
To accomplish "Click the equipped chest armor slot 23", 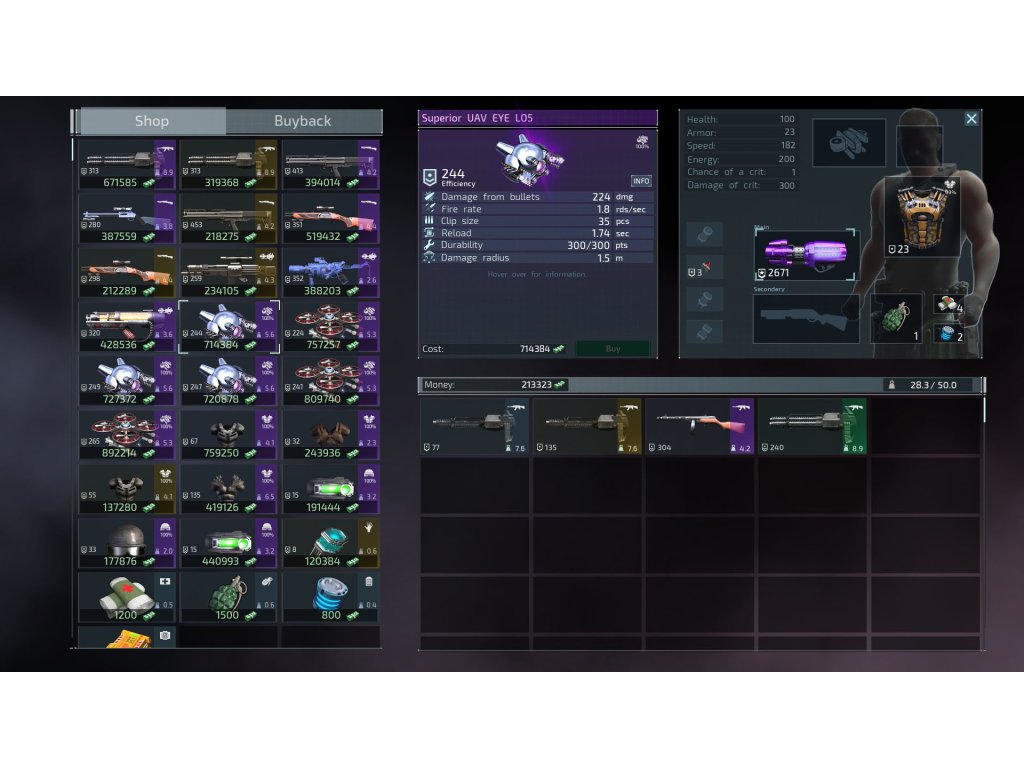I will (x=922, y=217).
